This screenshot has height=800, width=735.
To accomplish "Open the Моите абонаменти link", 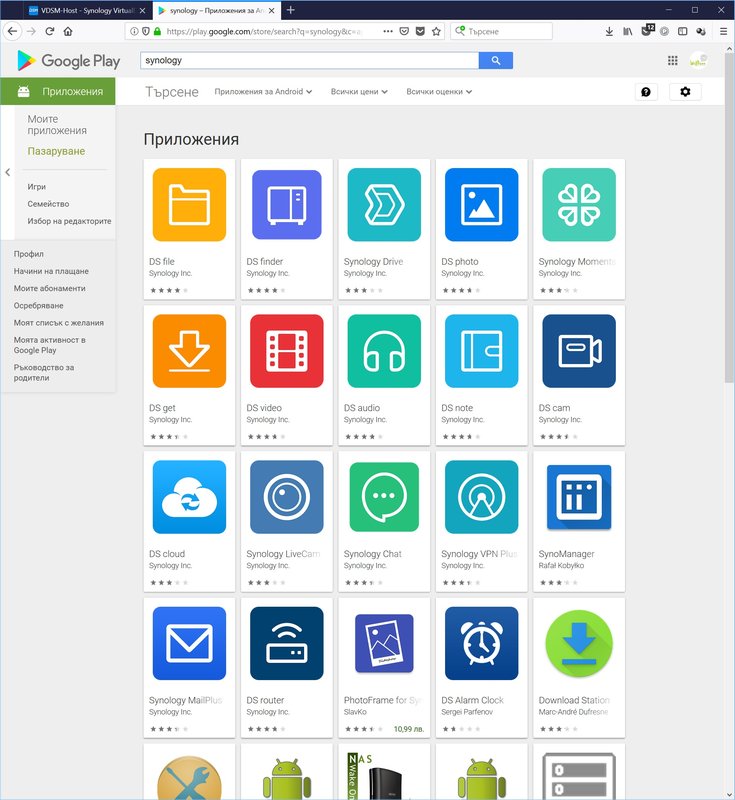I will tap(49, 288).
